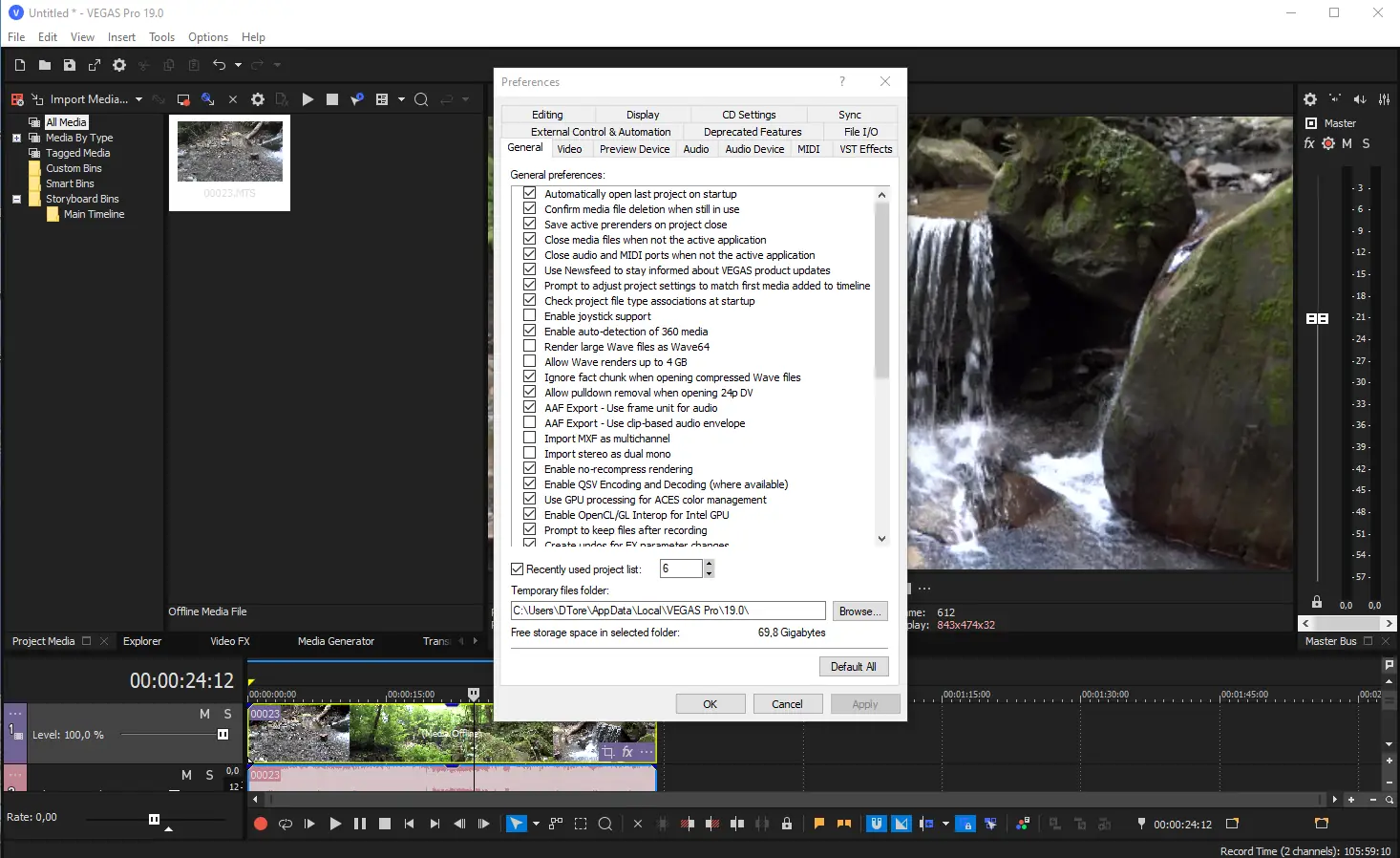1400x858 pixels.
Task: Cancel the Preferences dialog
Action: pyautogui.click(x=787, y=704)
